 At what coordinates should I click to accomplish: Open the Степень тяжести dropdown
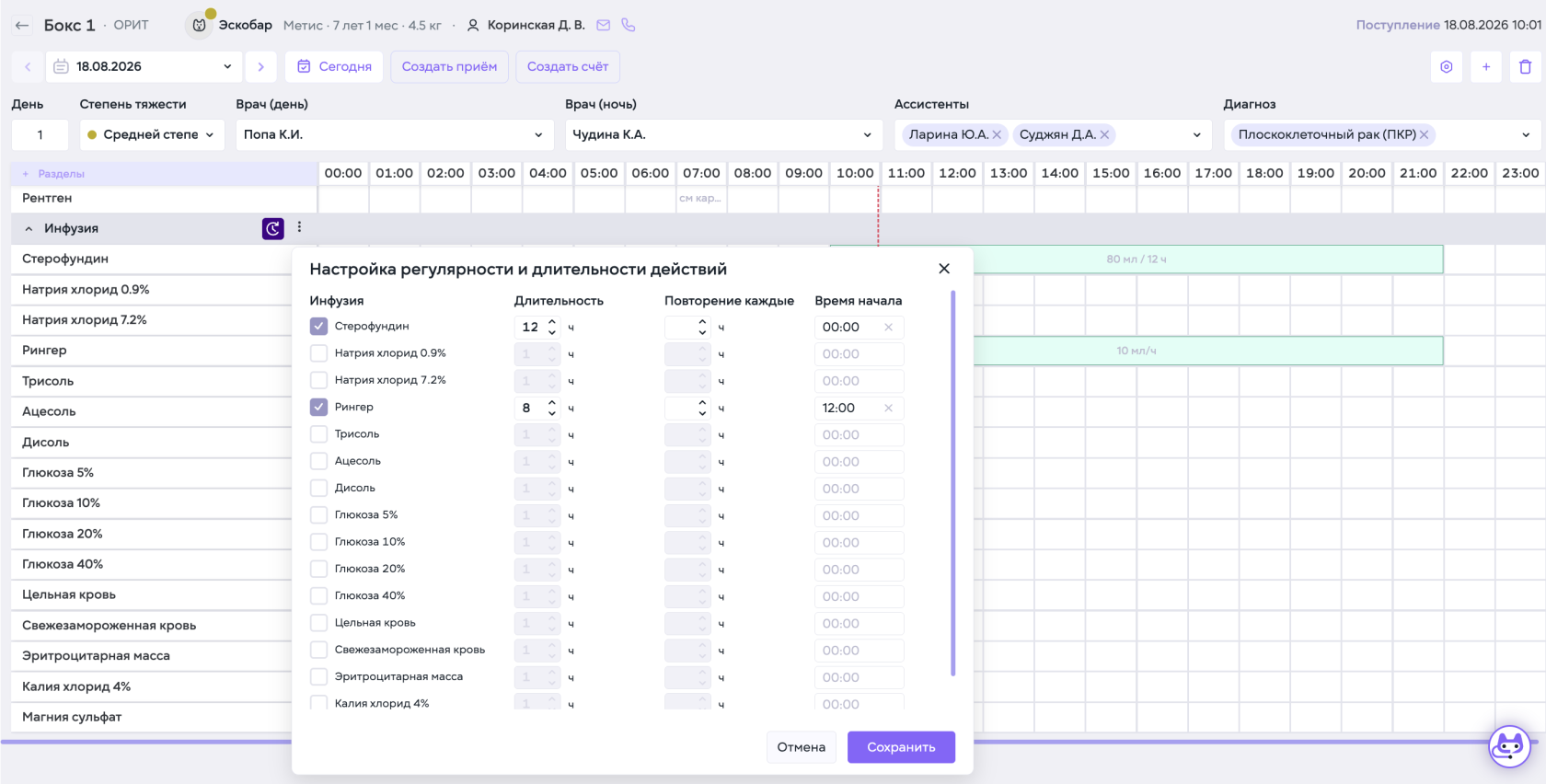tap(151, 134)
